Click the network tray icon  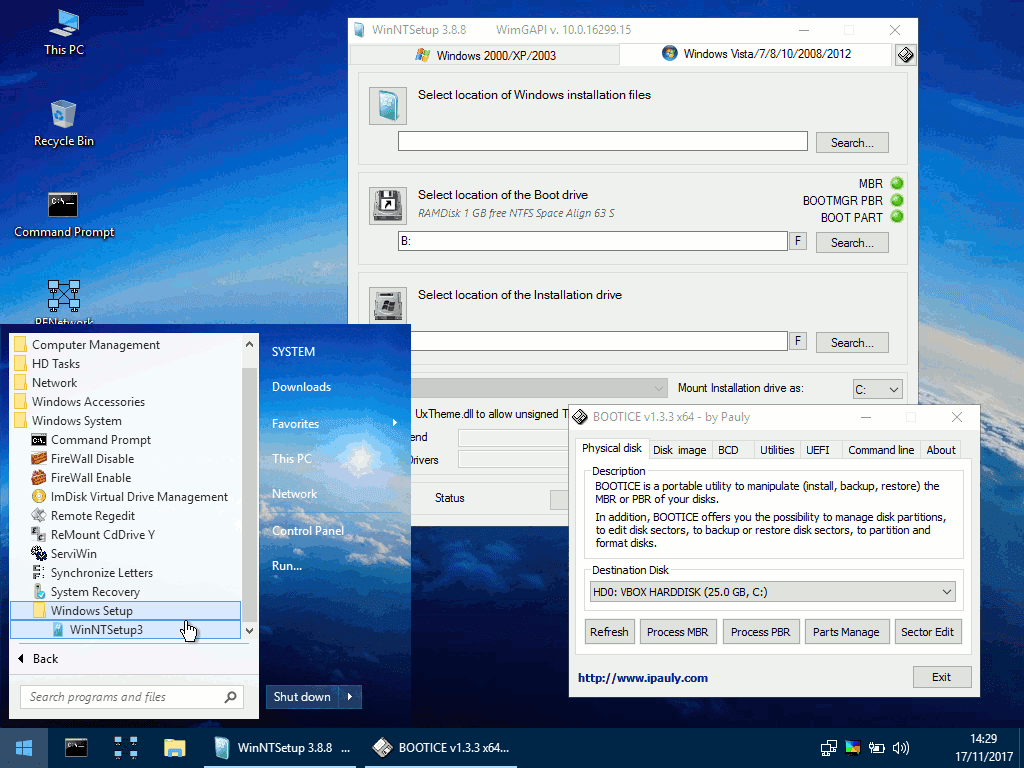(829, 748)
